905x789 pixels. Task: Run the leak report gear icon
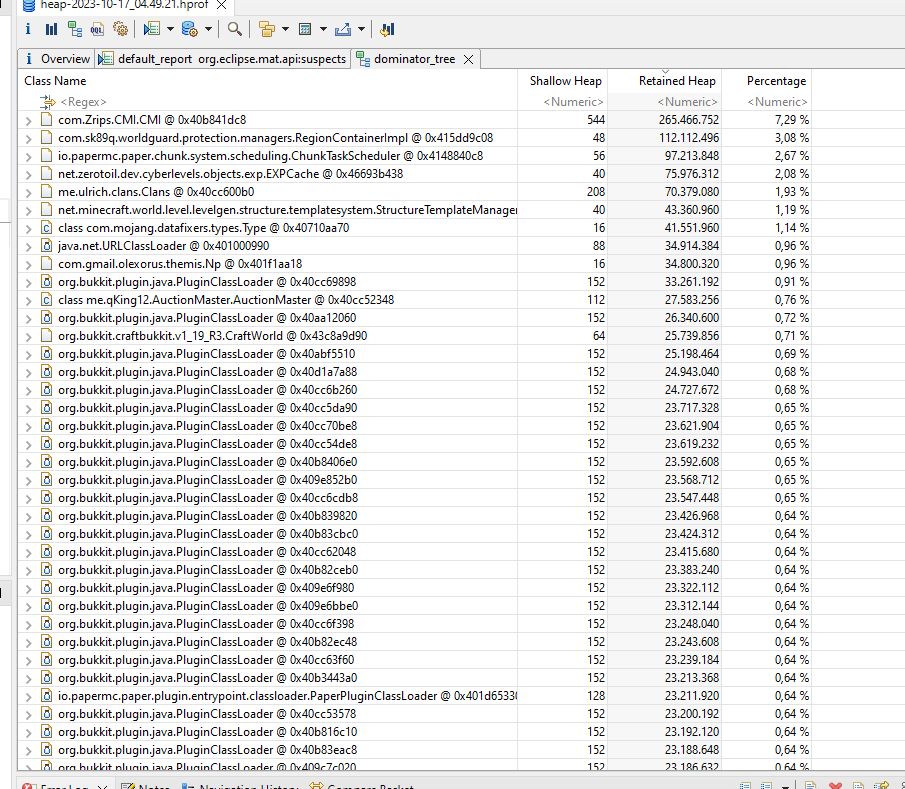click(x=121, y=29)
